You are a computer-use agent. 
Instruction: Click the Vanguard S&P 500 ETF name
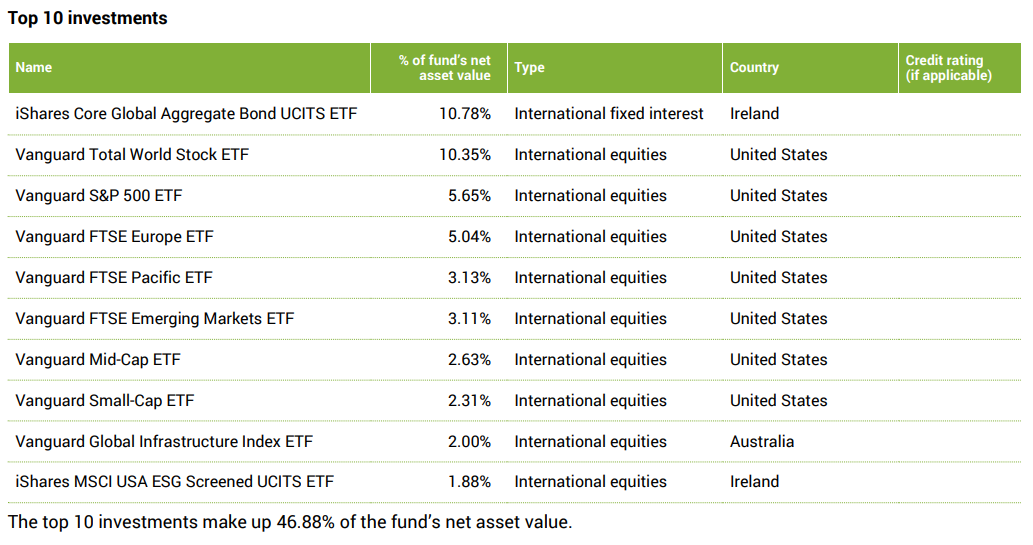pos(99,195)
